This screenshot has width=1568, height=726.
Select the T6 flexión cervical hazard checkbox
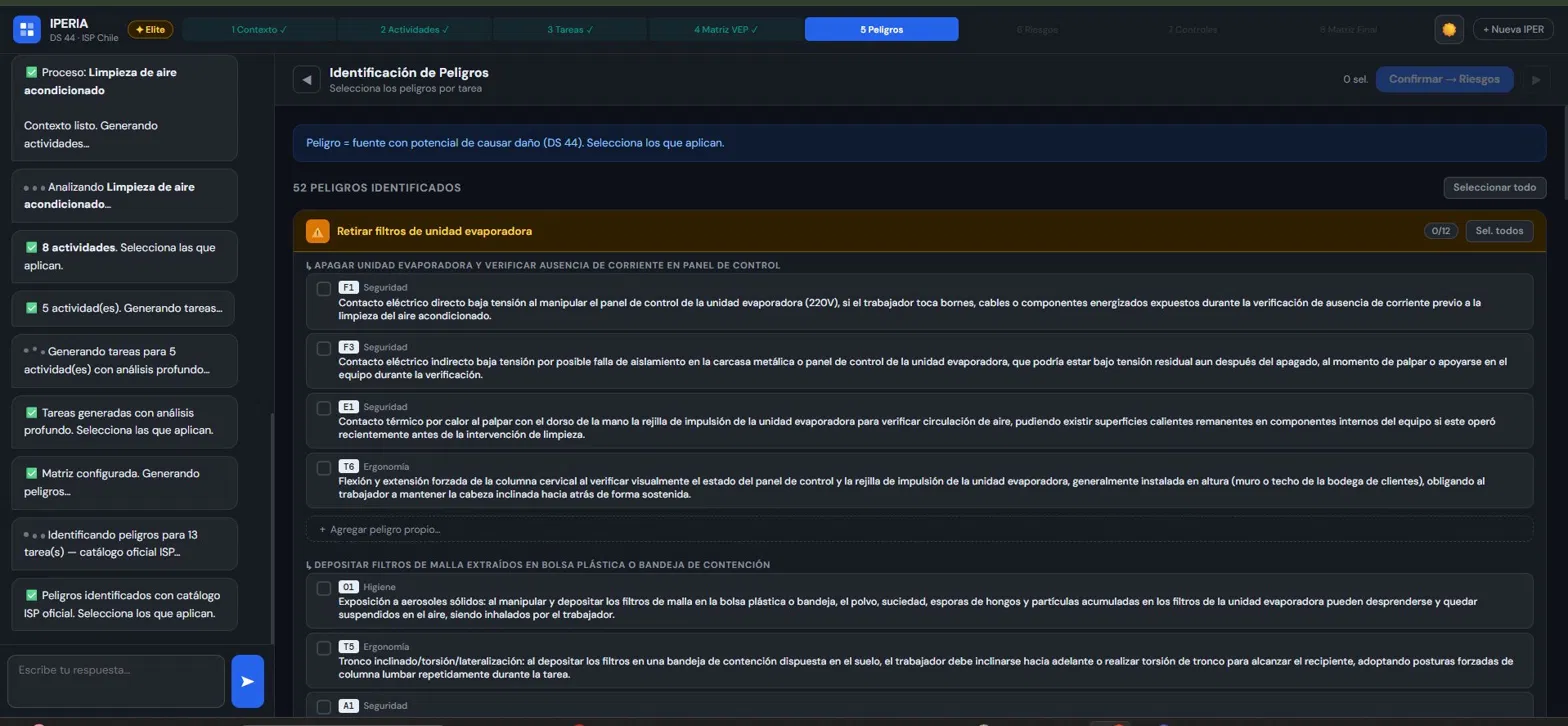click(323, 467)
